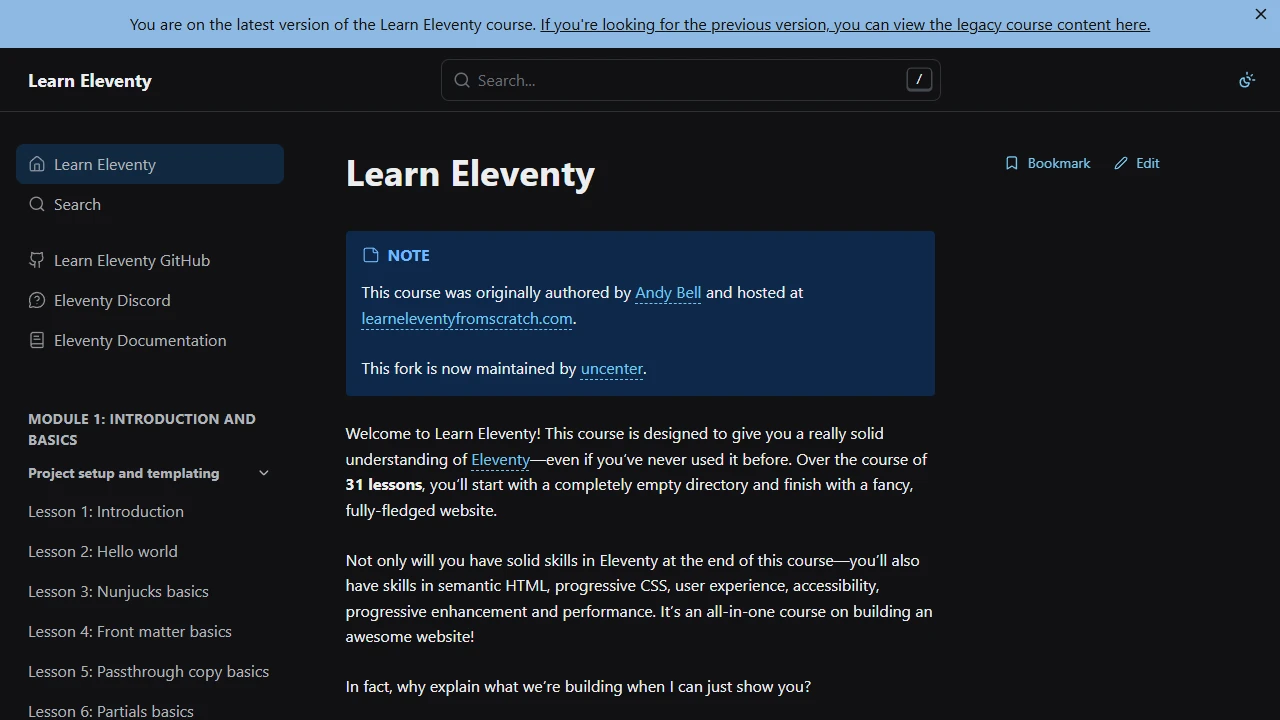
Task: Follow the Andy Bell author link
Action: click(667, 292)
